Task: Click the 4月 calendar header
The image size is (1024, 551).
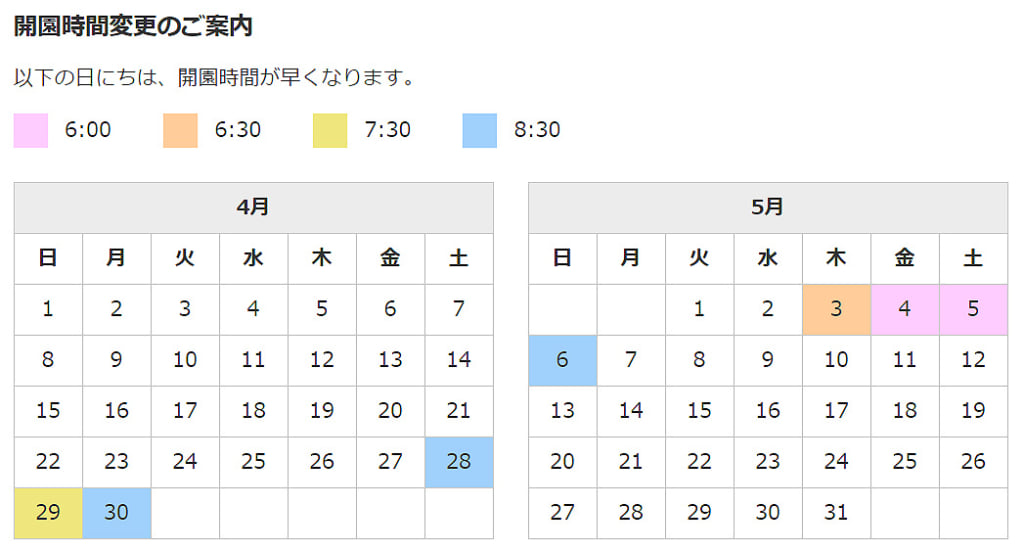Action: pyautogui.click(x=253, y=208)
